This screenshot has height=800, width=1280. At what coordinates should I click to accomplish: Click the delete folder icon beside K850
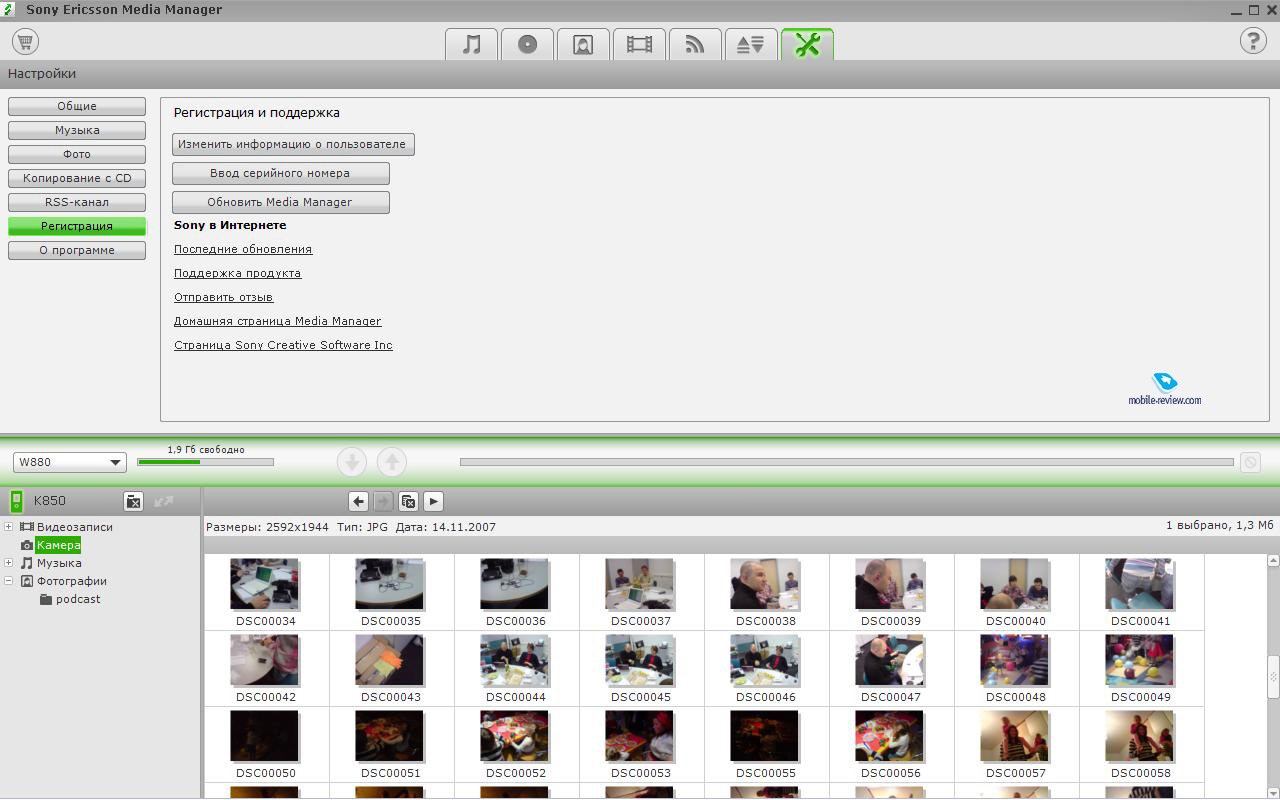click(133, 501)
